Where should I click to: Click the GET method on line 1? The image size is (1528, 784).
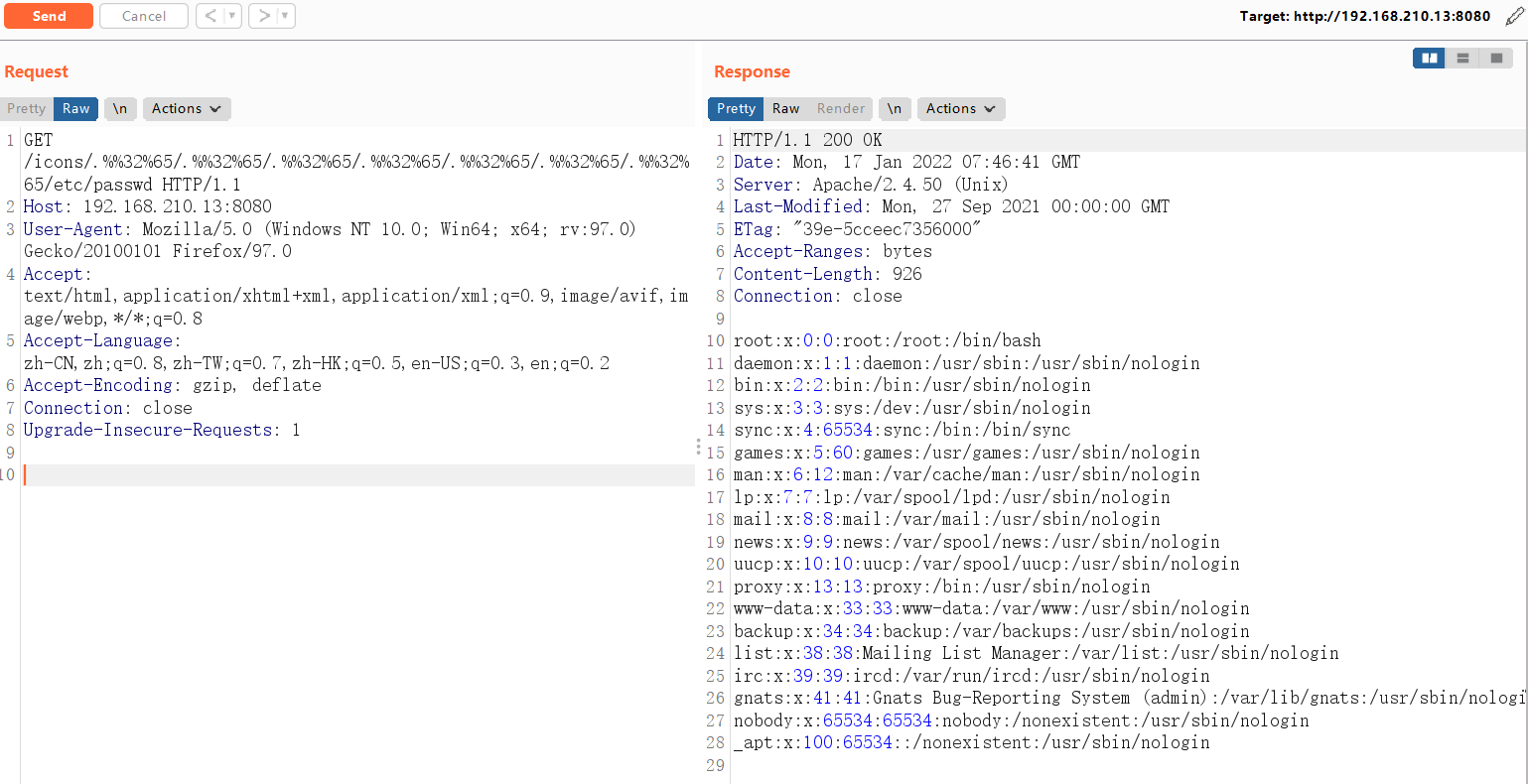[39, 140]
